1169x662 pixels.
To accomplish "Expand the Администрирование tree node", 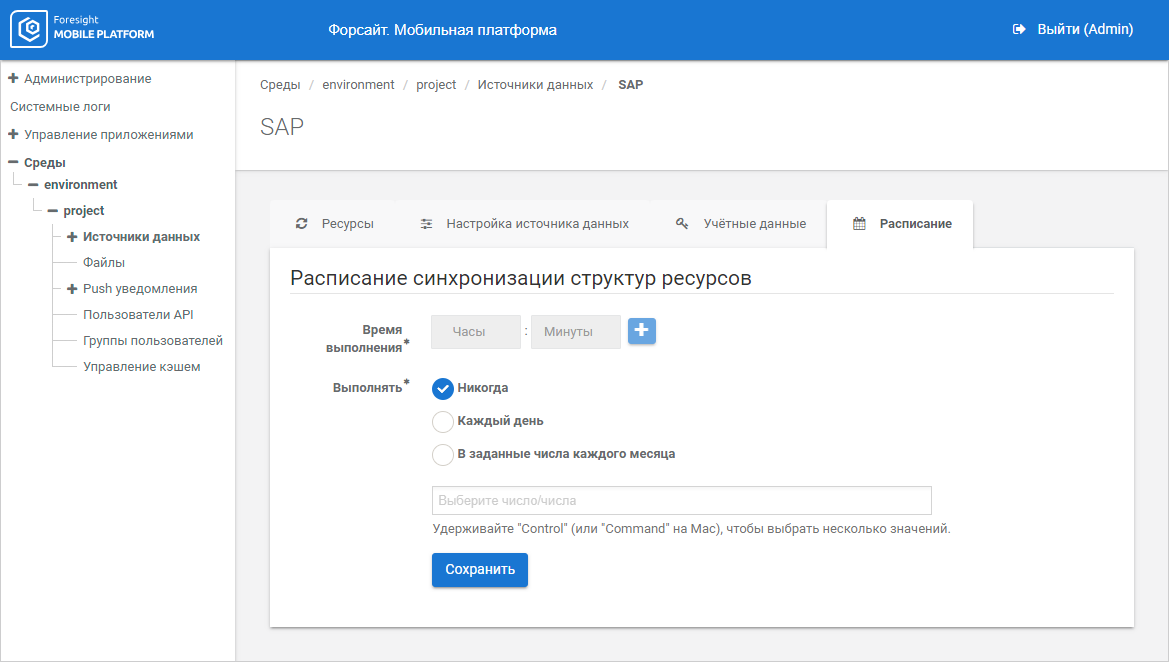I will (x=13, y=78).
